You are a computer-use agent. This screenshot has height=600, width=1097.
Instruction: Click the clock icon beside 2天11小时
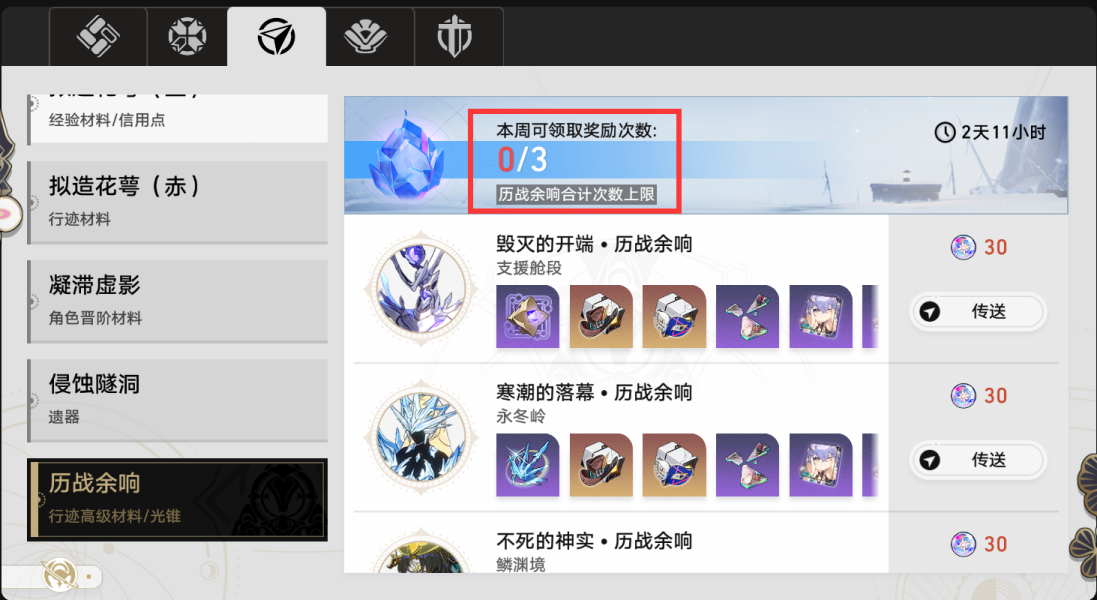pyautogui.click(x=944, y=132)
